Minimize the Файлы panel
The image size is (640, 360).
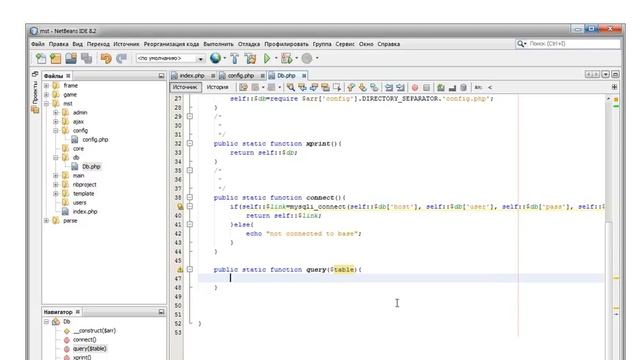(161, 76)
